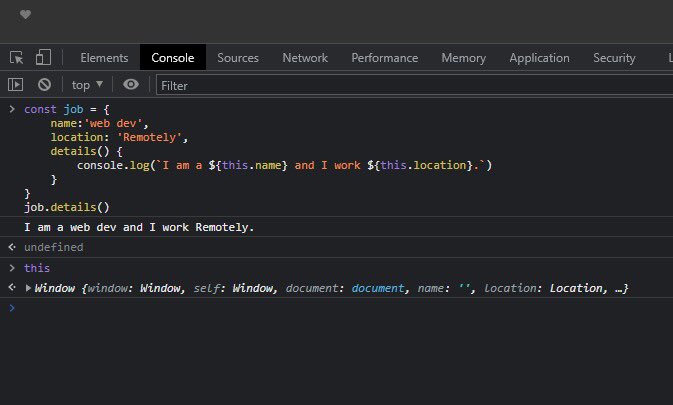Click the 'this' command entry

[37, 268]
